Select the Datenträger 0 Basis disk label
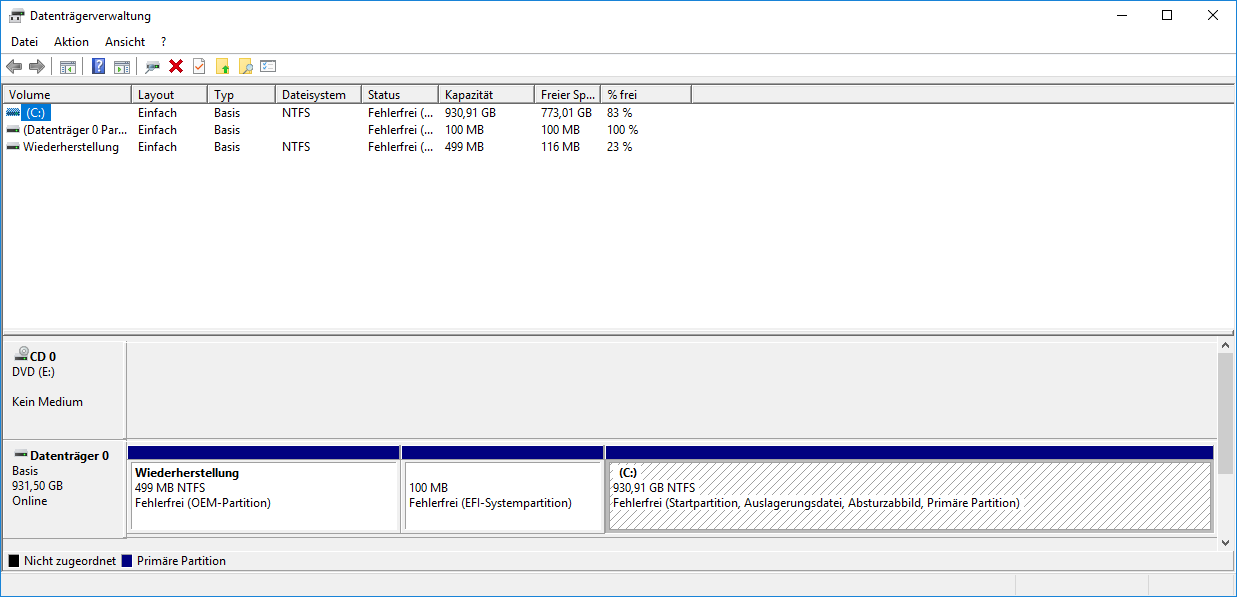This screenshot has width=1237, height=597. pyautogui.click(x=64, y=489)
